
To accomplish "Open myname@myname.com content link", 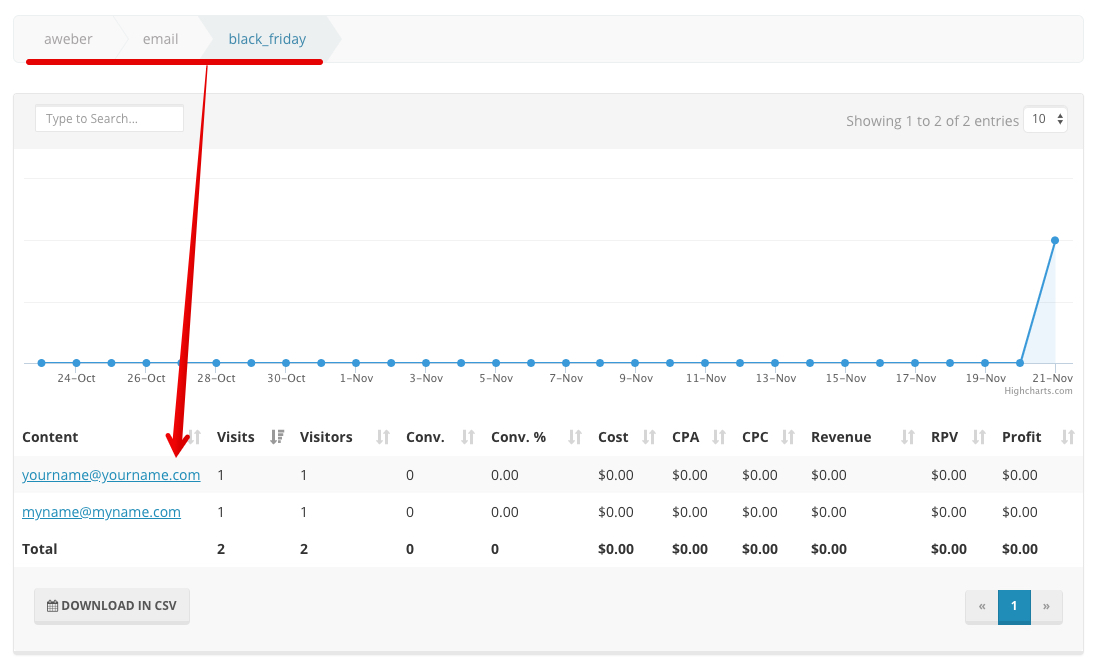I will click(x=101, y=512).
